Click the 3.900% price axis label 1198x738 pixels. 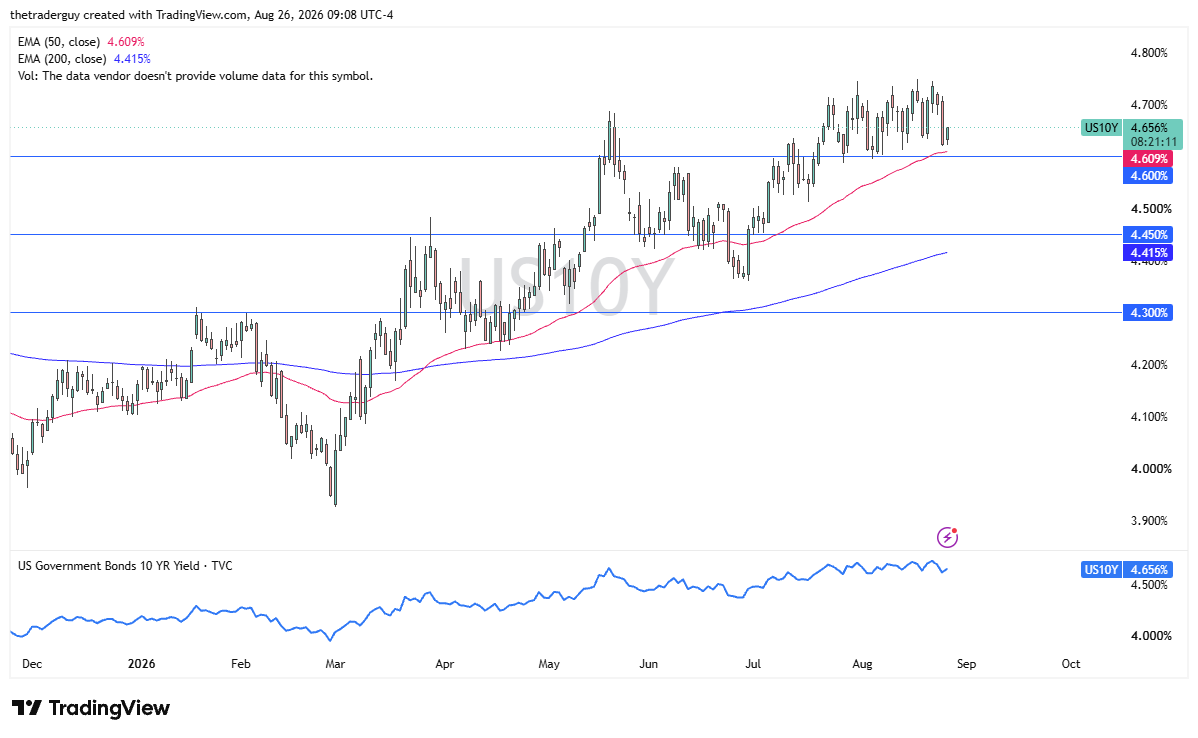click(x=1149, y=520)
